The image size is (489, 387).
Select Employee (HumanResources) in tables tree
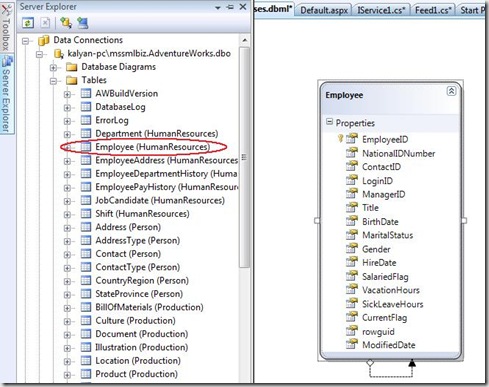153,147
